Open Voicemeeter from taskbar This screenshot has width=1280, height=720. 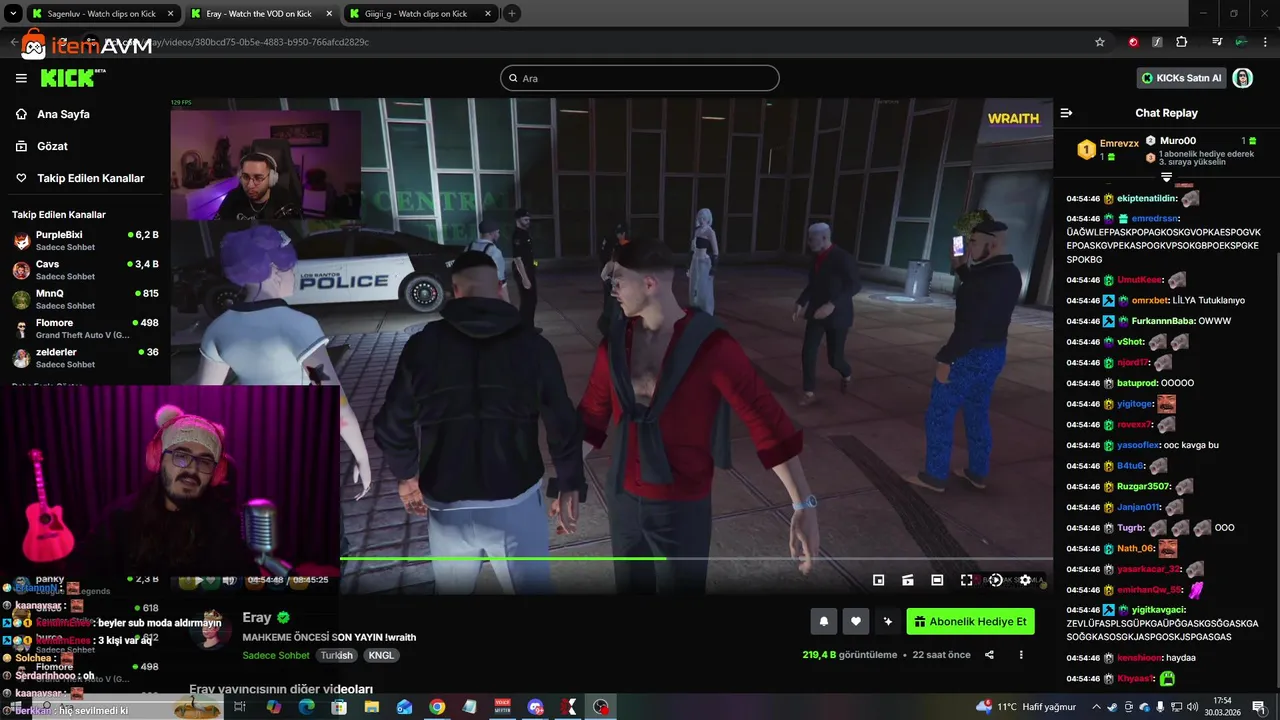tap(502, 707)
